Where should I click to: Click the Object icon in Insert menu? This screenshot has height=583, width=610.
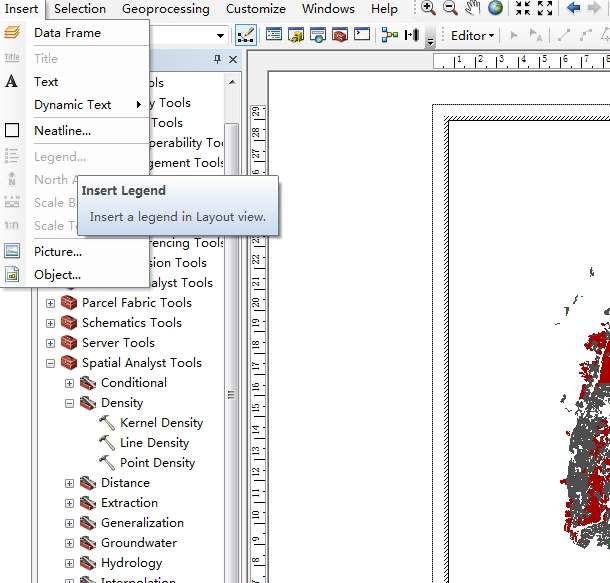12,274
